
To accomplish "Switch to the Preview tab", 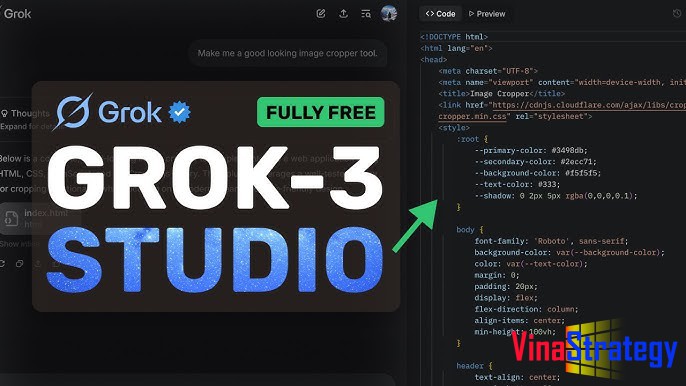I will click(487, 14).
